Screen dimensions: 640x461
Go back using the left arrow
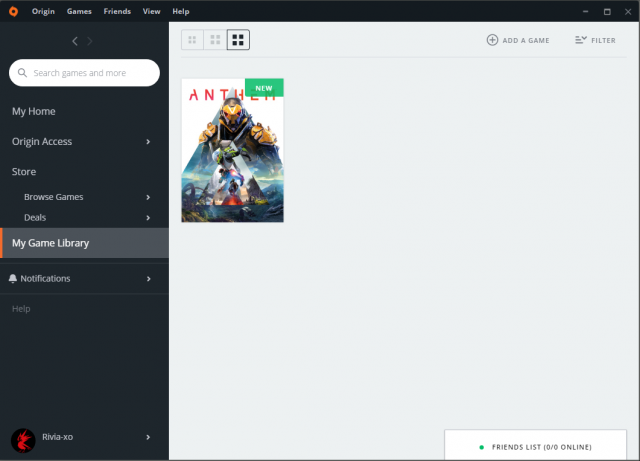point(75,41)
